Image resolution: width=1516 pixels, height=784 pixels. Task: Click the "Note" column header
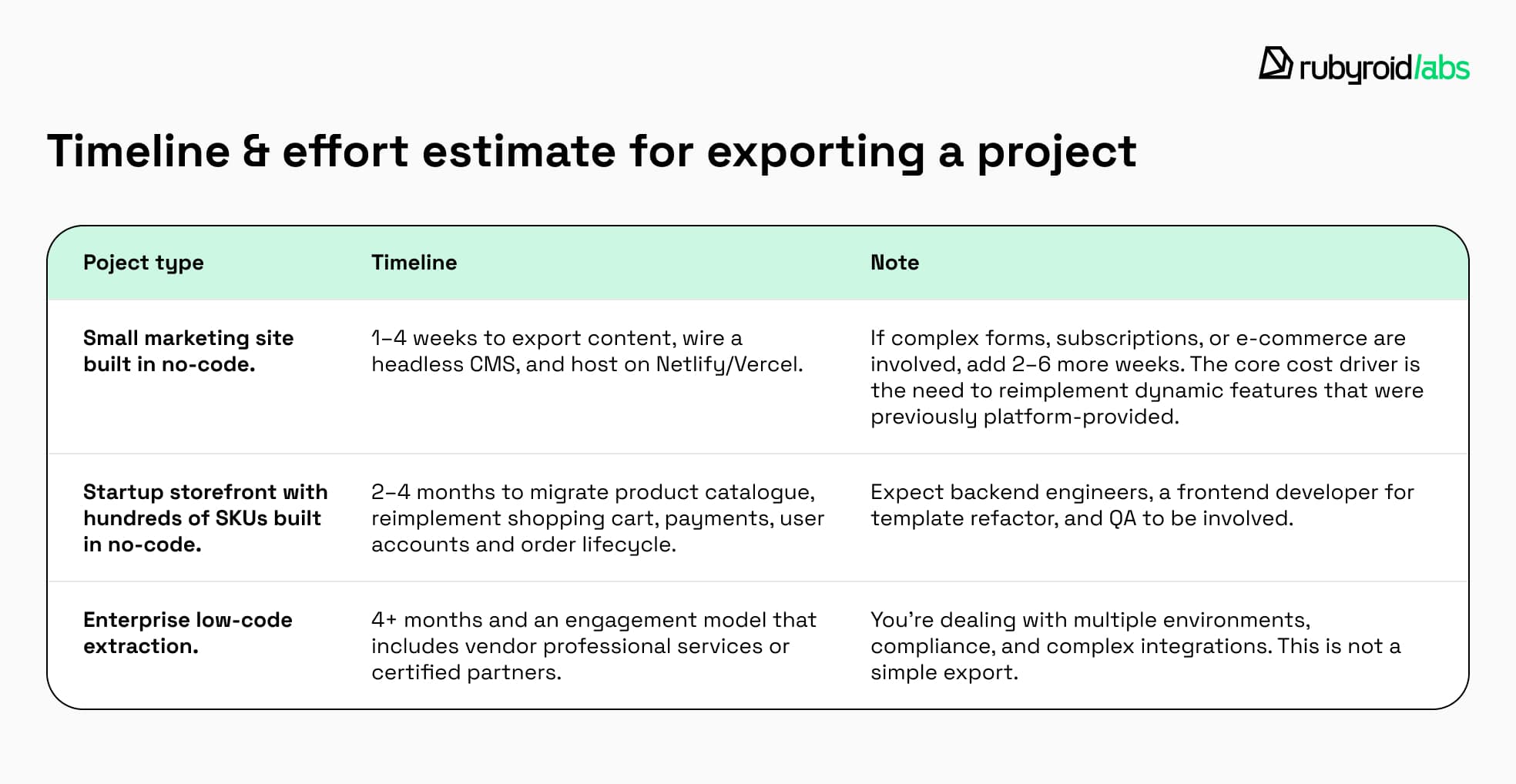[894, 263]
